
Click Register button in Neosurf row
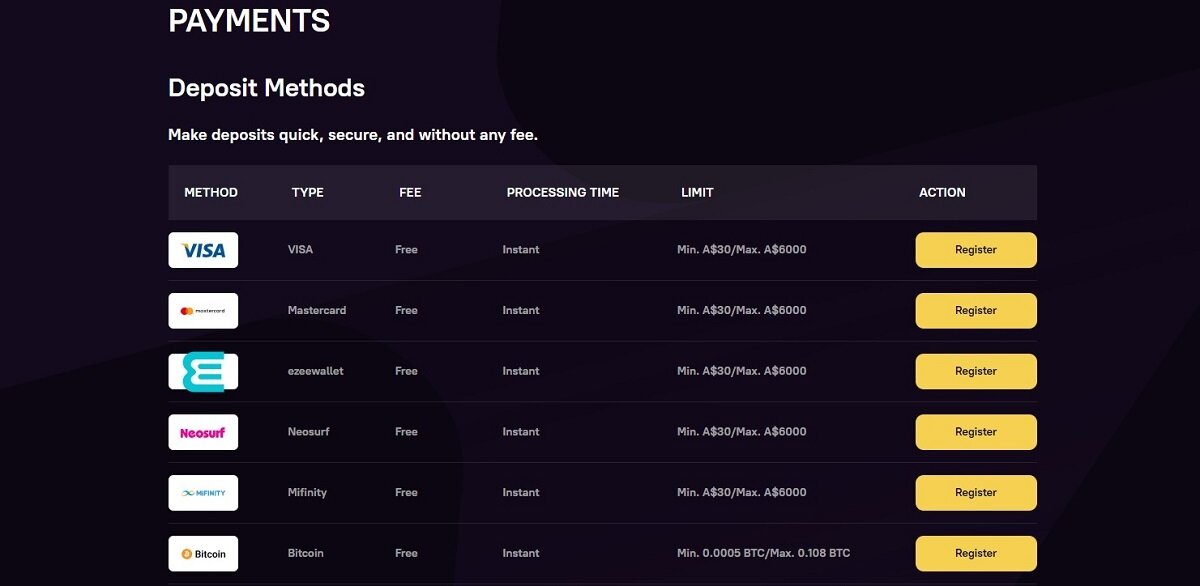[976, 432]
